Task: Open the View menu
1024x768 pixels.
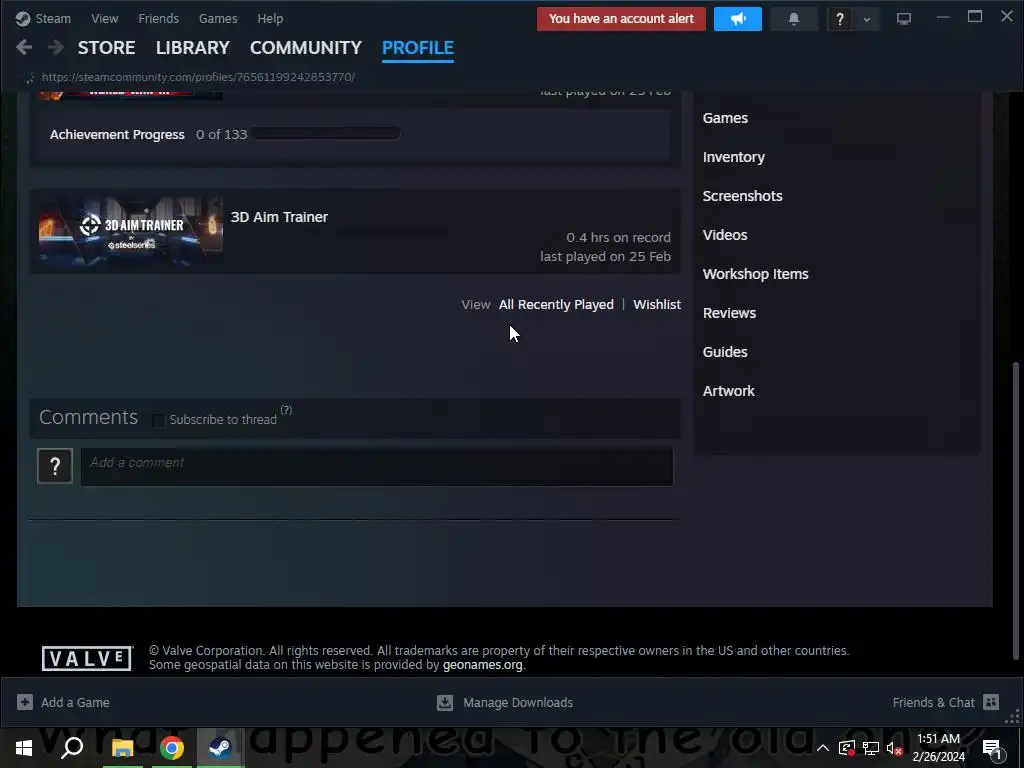Action: tap(104, 18)
